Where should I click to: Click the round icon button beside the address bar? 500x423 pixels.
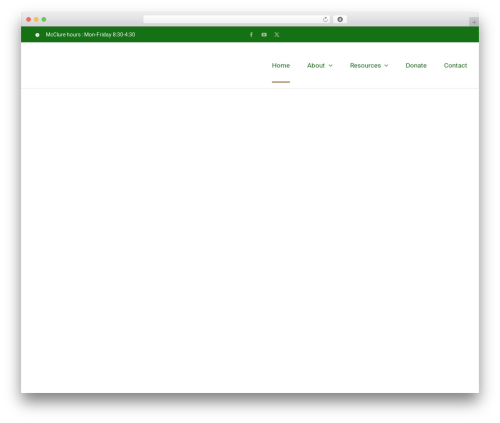[x=340, y=19]
